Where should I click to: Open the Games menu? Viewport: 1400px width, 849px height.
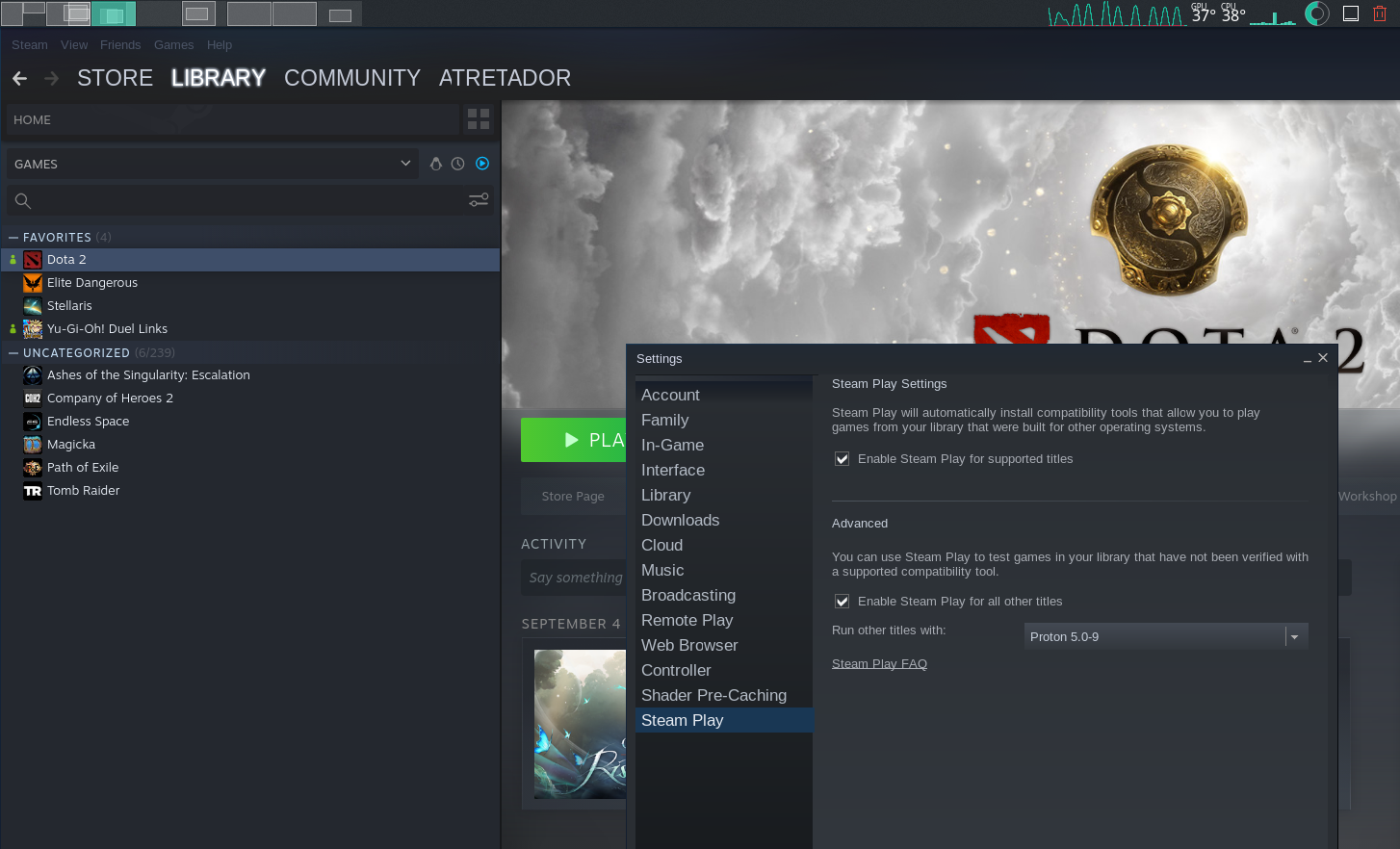[174, 45]
